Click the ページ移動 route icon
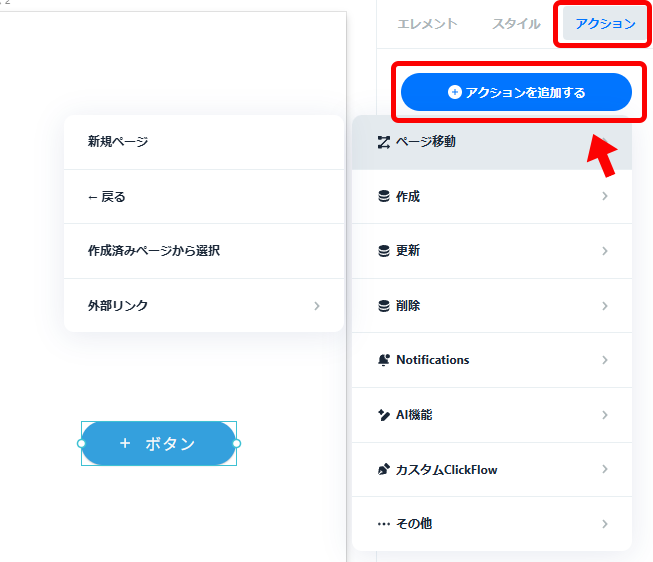 coord(384,142)
